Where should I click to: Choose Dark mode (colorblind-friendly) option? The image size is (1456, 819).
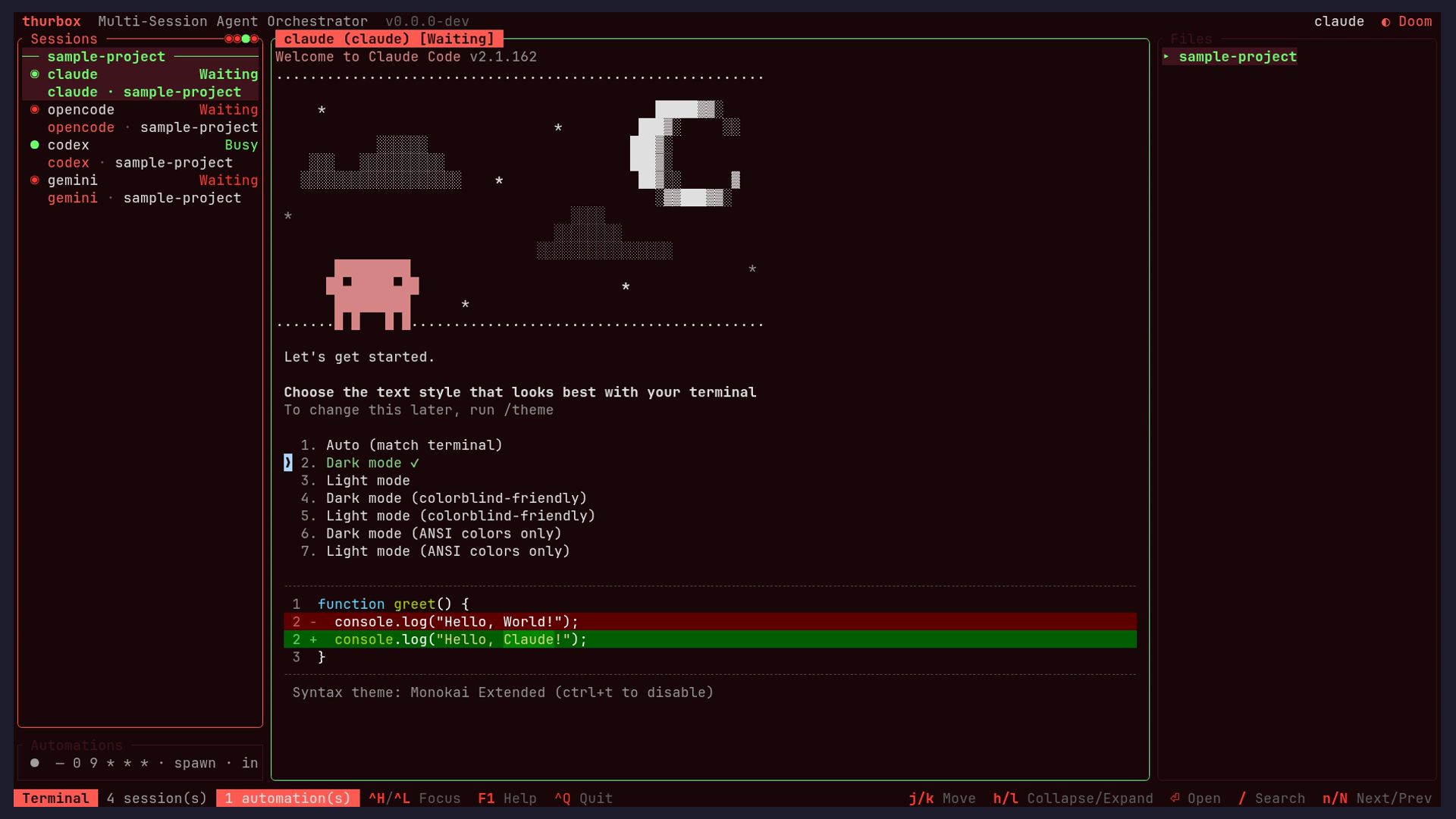pos(444,498)
